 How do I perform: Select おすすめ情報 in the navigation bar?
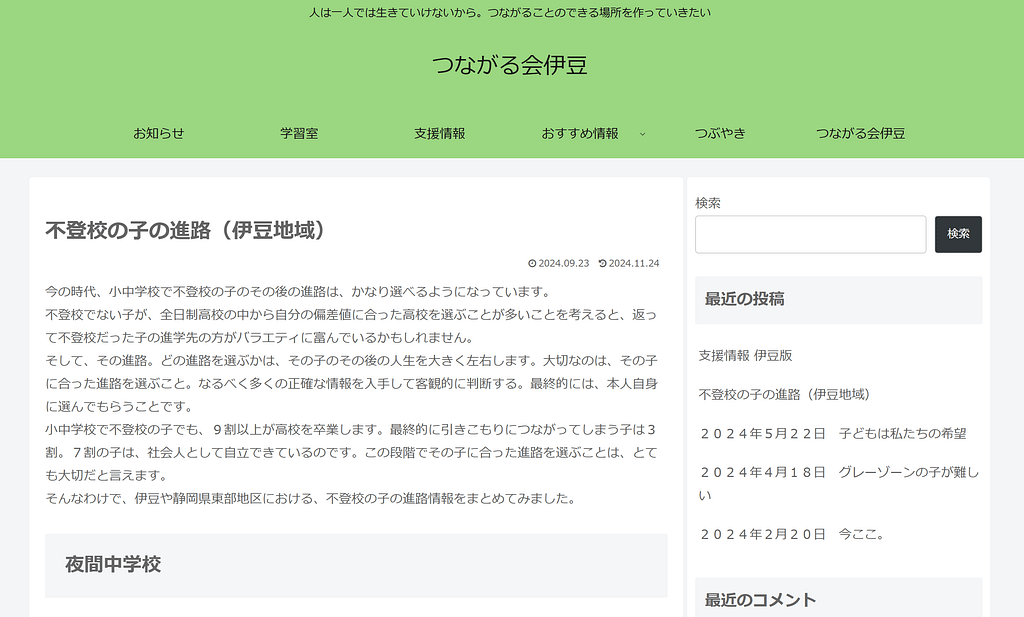580,133
